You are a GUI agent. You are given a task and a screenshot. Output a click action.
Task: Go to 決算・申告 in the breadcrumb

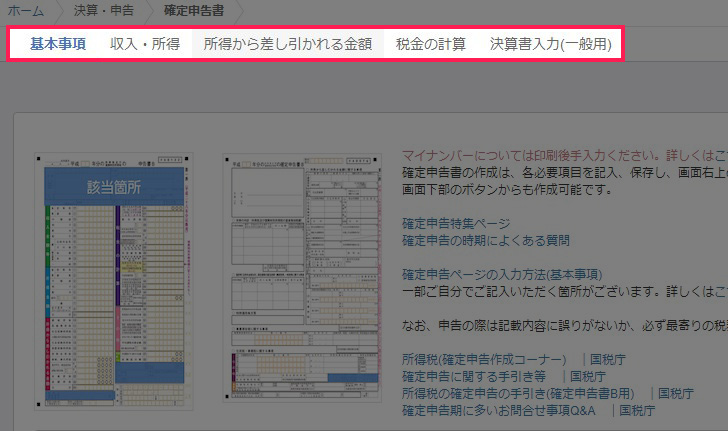105,12
